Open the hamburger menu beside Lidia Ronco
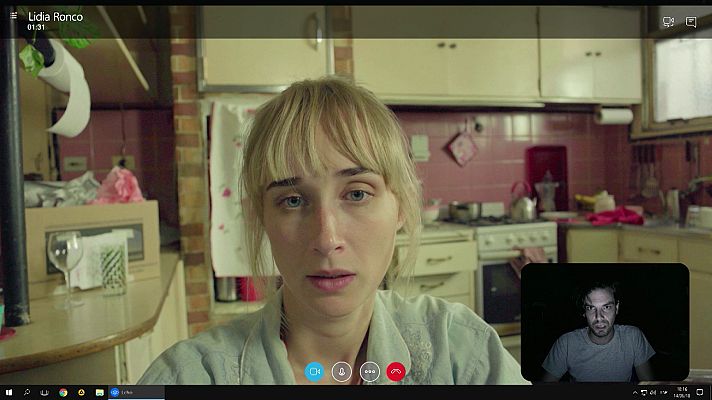 (x=14, y=16)
